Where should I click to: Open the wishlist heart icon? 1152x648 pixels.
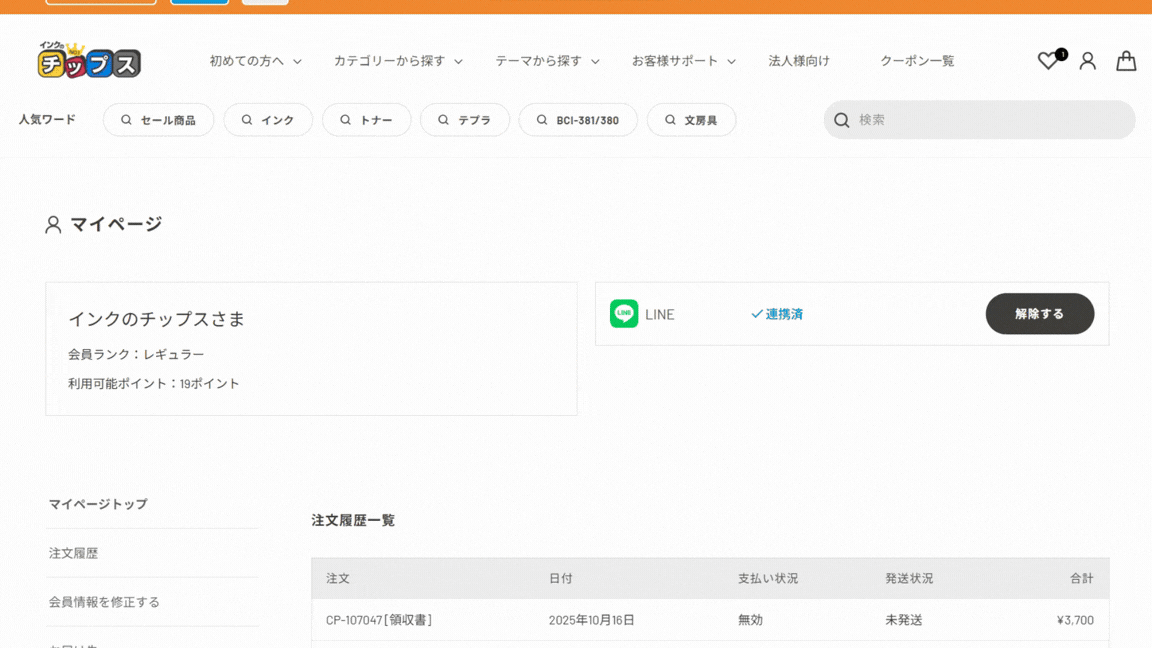[x=1047, y=61]
